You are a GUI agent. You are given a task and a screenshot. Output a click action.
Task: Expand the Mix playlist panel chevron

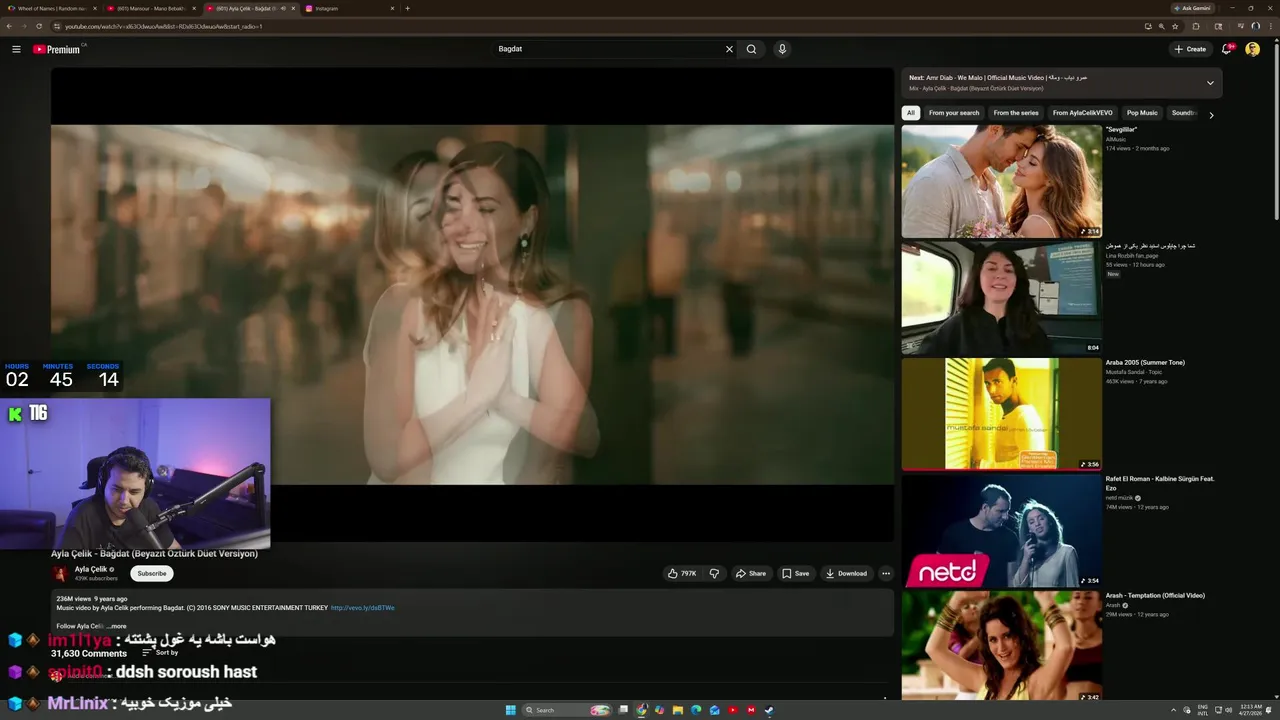pyautogui.click(x=1210, y=83)
